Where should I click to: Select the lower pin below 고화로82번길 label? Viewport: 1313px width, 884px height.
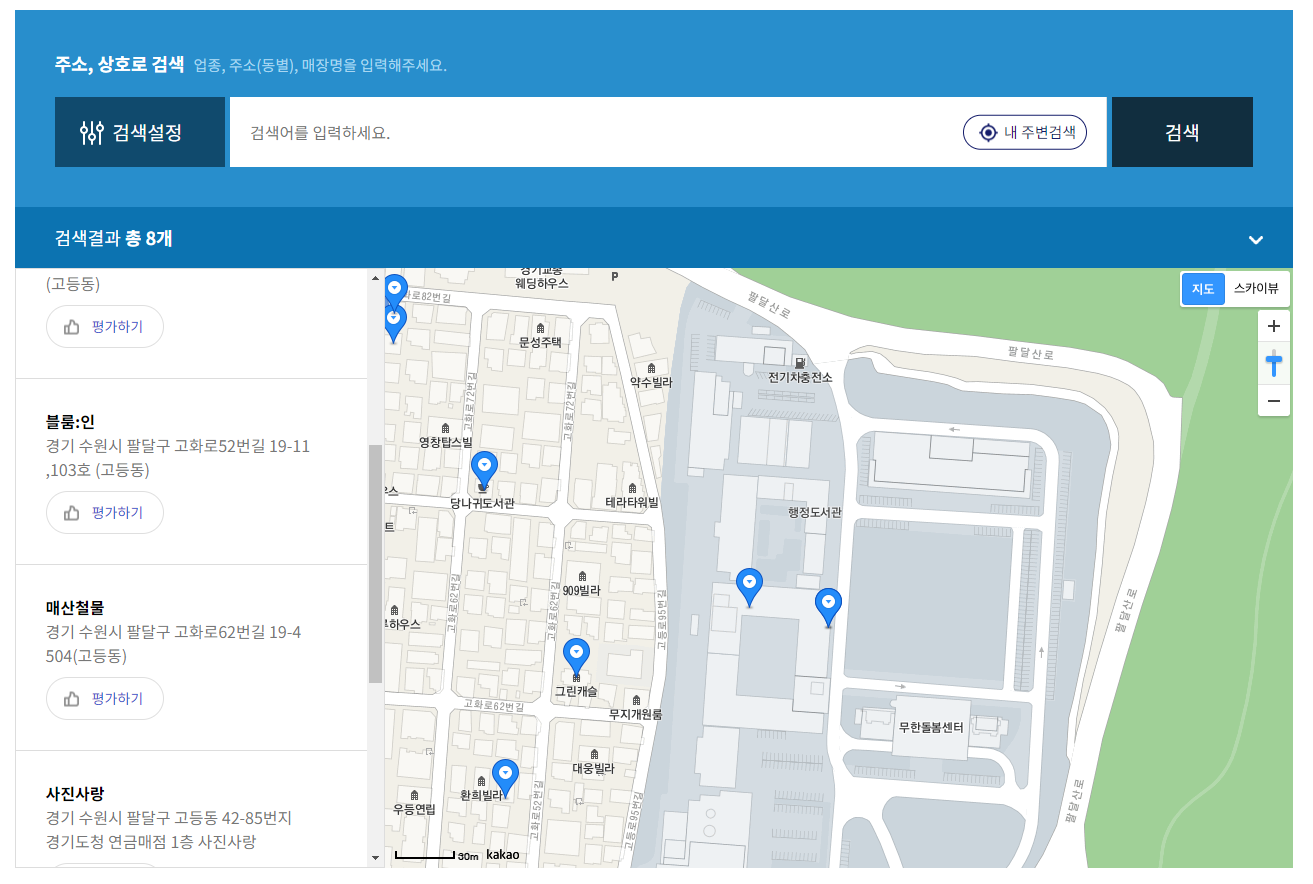[395, 324]
